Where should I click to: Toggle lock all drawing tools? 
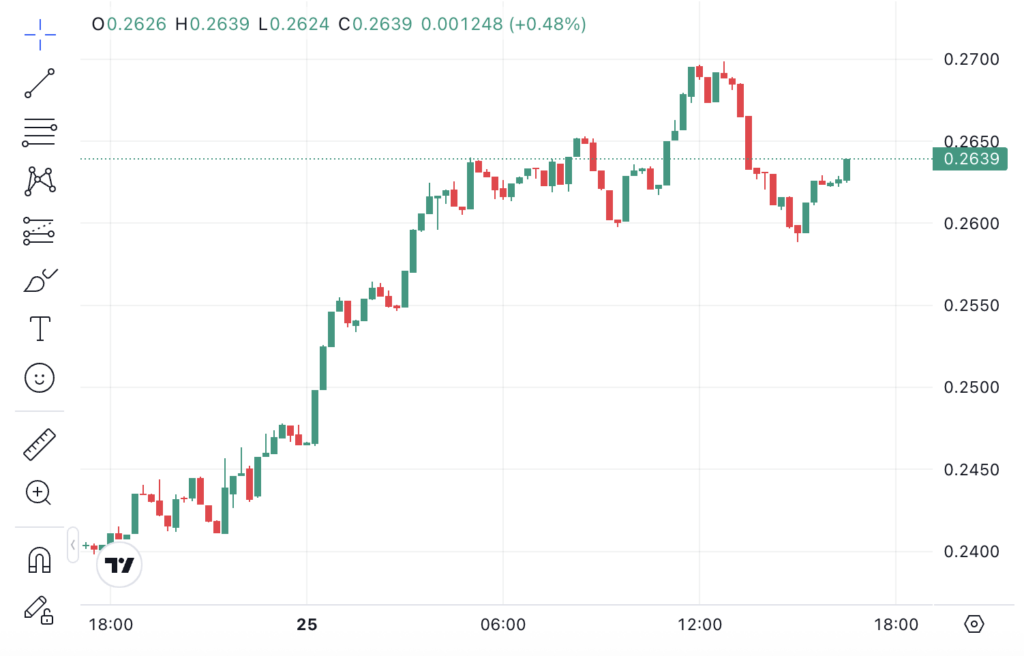[40, 608]
